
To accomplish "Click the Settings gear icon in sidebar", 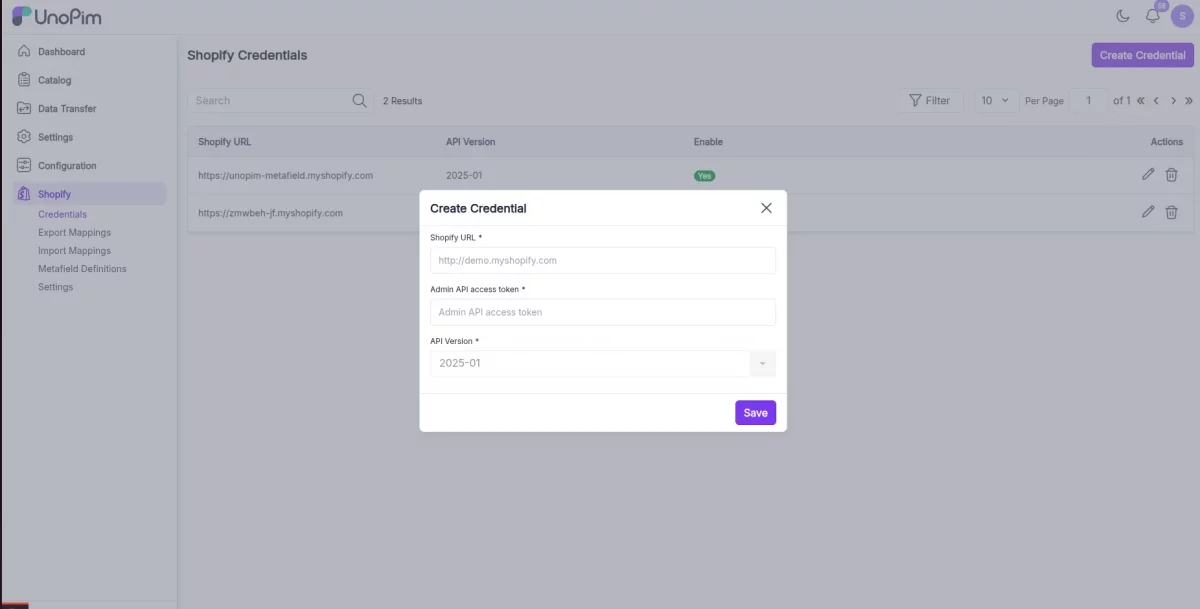I will click(23, 136).
